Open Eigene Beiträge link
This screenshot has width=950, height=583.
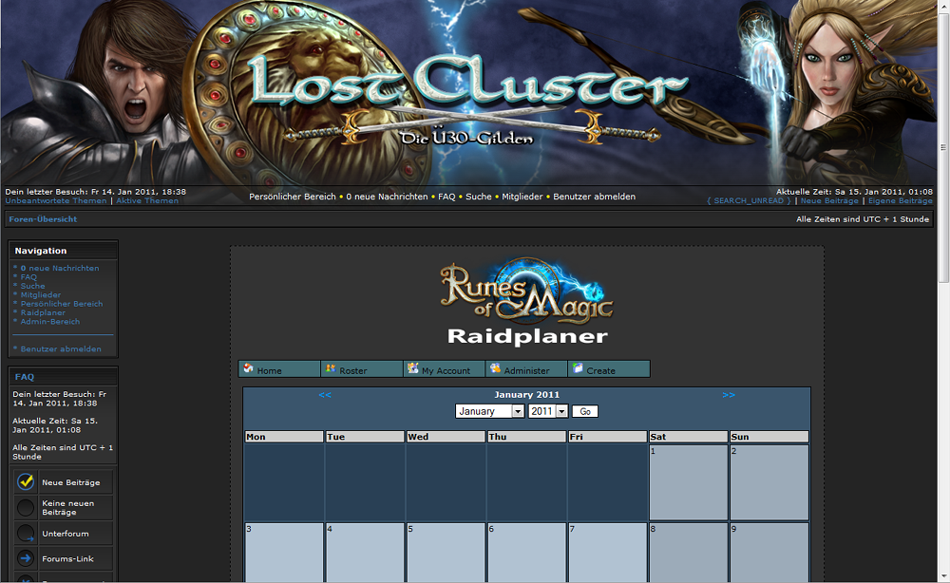tap(900, 201)
